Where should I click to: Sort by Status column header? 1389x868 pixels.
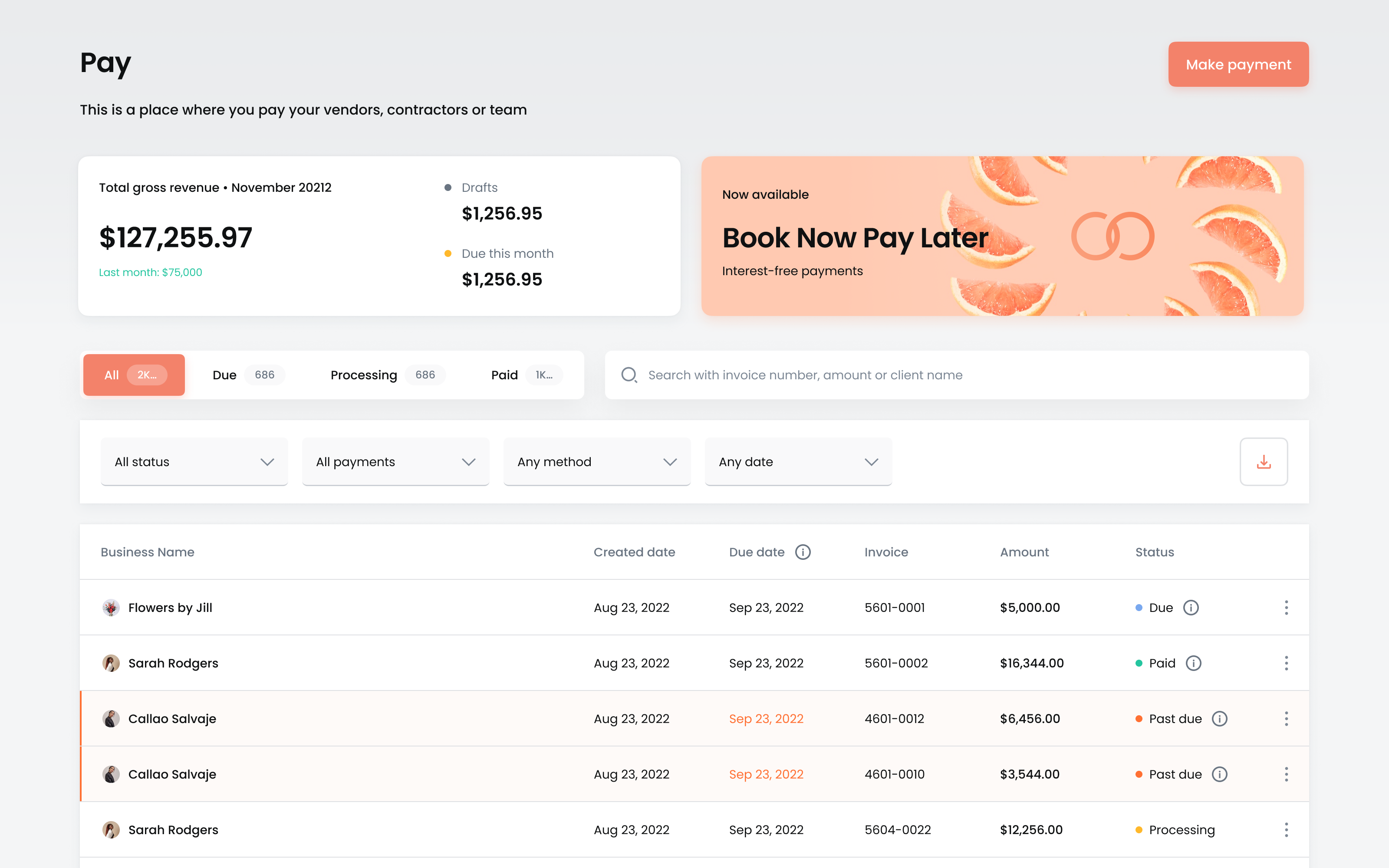pyautogui.click(x=1154, y=552)
